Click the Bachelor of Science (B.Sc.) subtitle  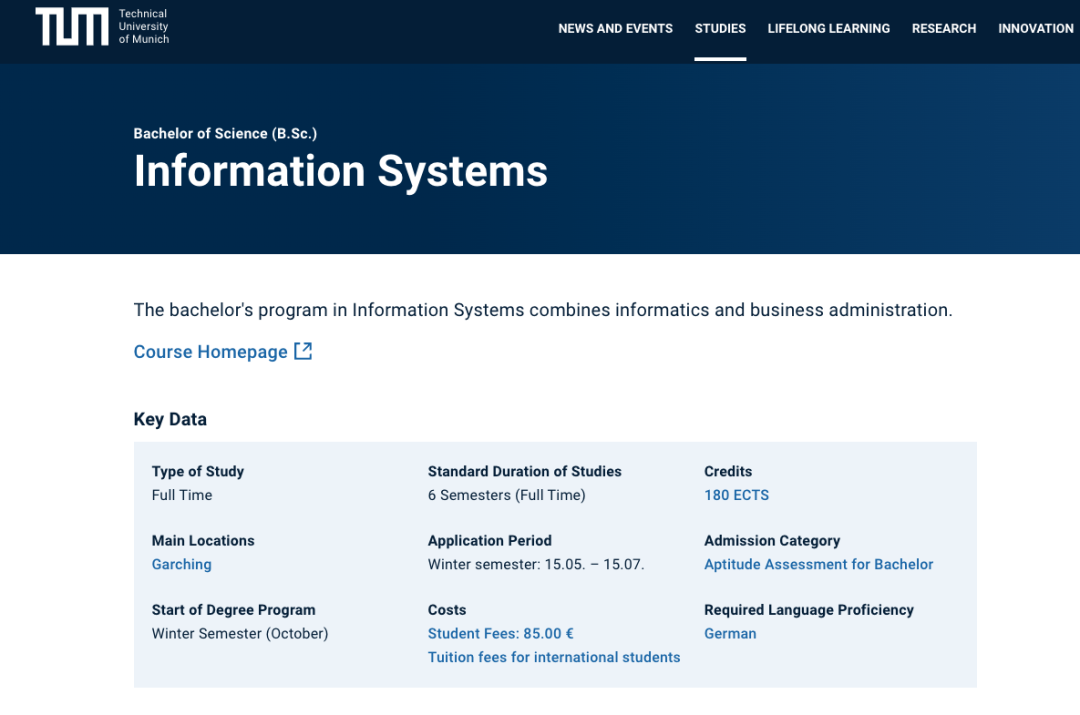[x=225, y=134]
